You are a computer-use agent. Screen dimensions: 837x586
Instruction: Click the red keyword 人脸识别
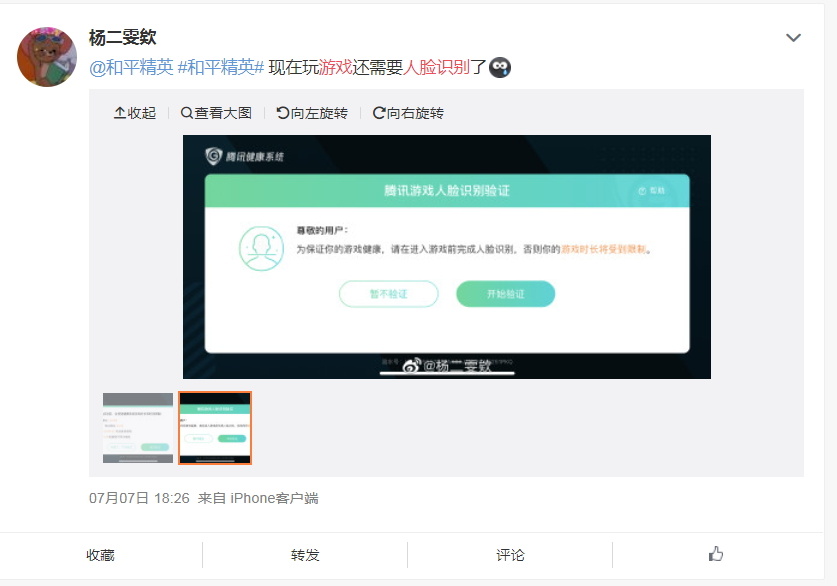point(437,67)
